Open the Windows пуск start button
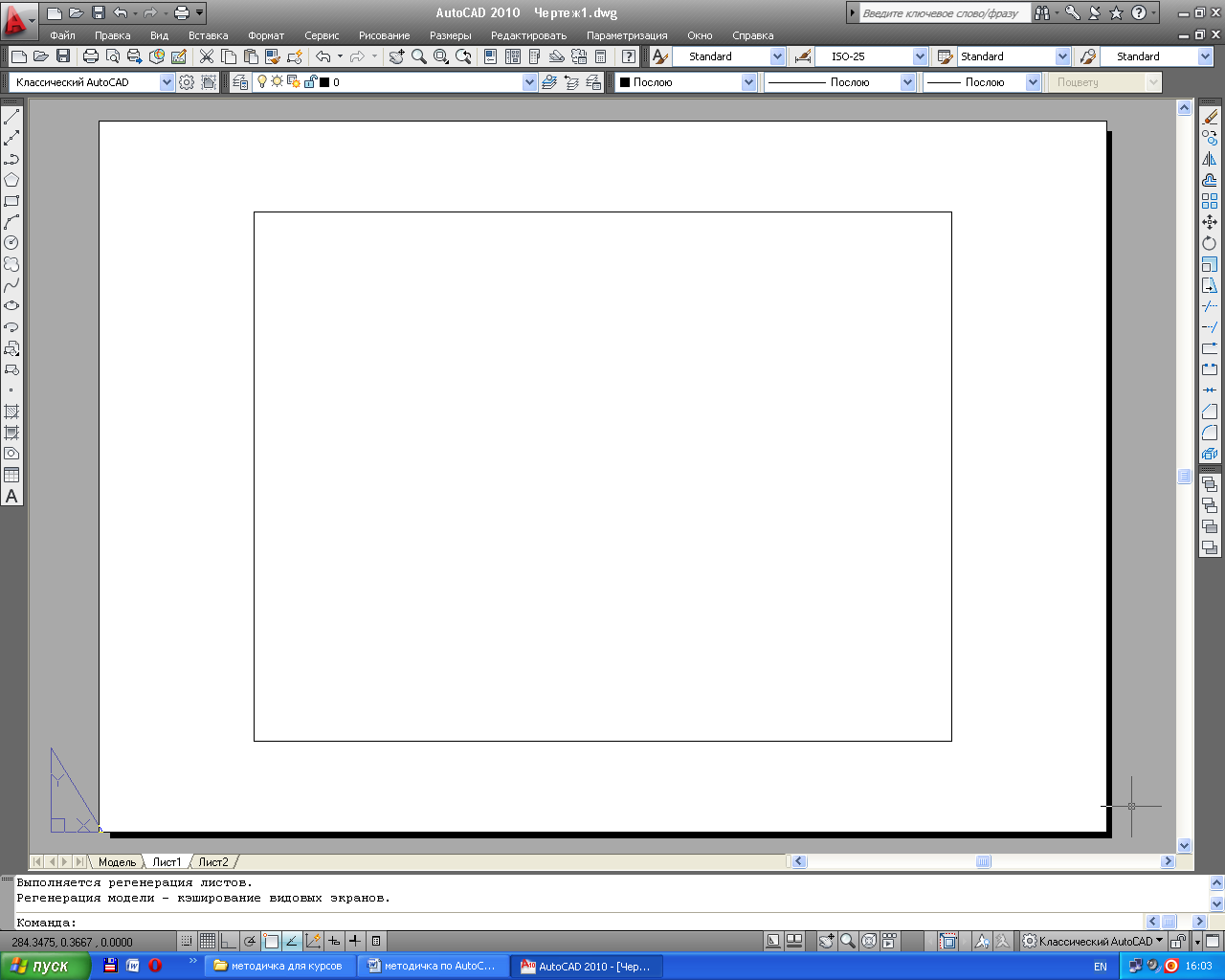Screen dimensions: 1225x980 (x=45, y=966)
